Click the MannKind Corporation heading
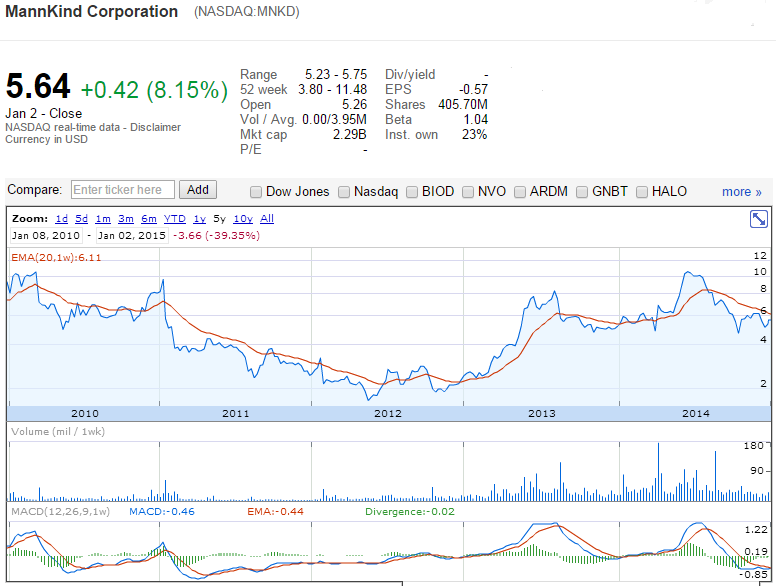Image resolution: width=776 pixels, height=586 pixels. coord(92,11)
